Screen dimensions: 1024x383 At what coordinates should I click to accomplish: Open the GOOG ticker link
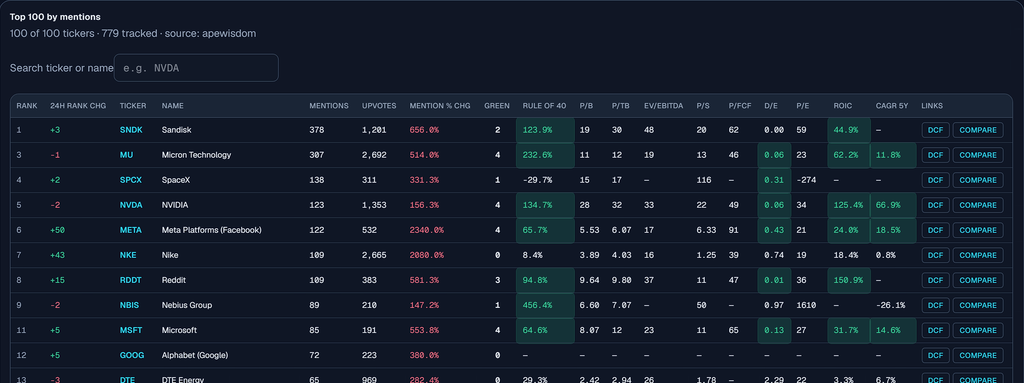131,356
